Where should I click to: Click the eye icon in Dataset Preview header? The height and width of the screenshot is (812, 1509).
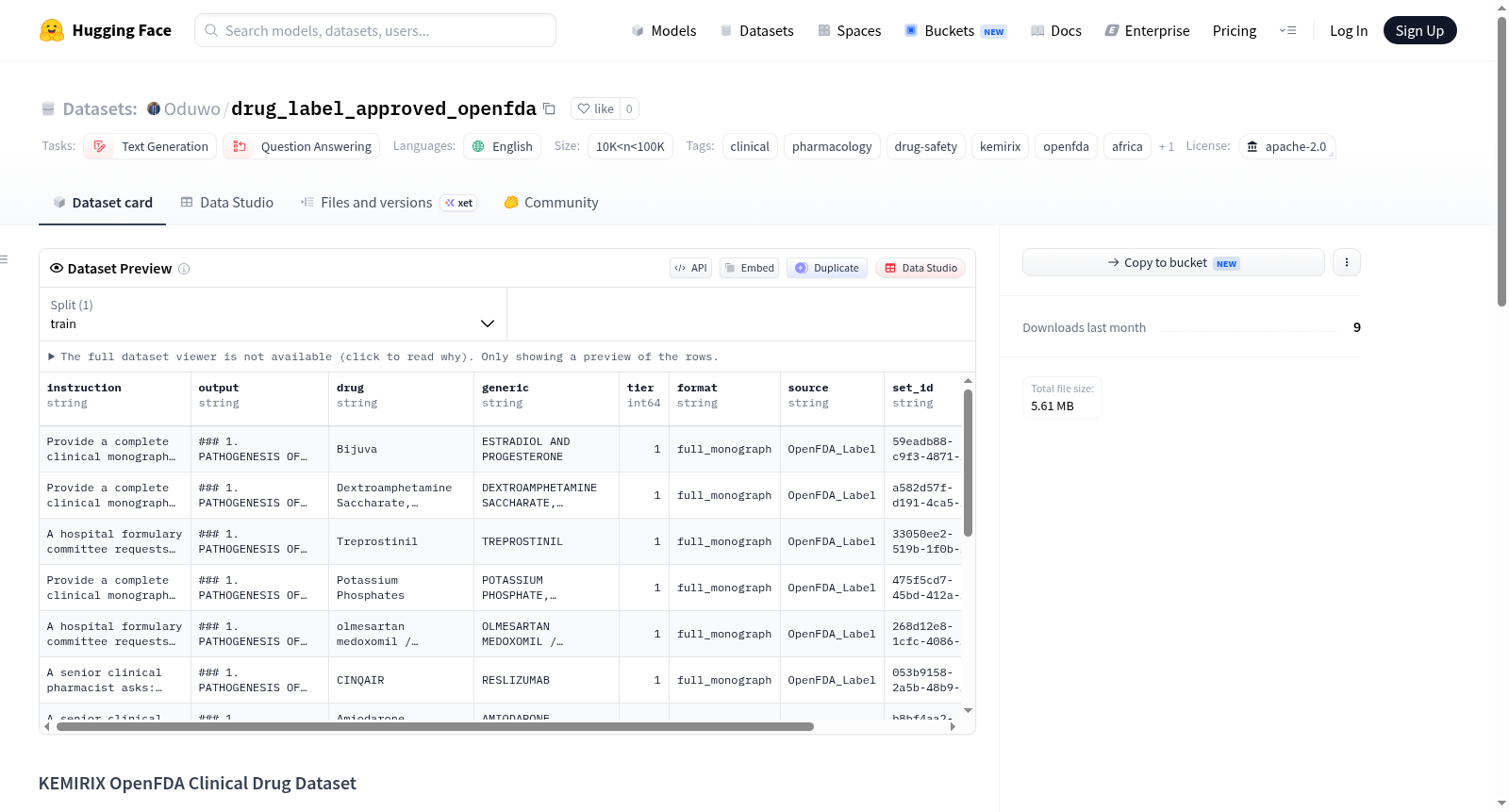[57, 269]
